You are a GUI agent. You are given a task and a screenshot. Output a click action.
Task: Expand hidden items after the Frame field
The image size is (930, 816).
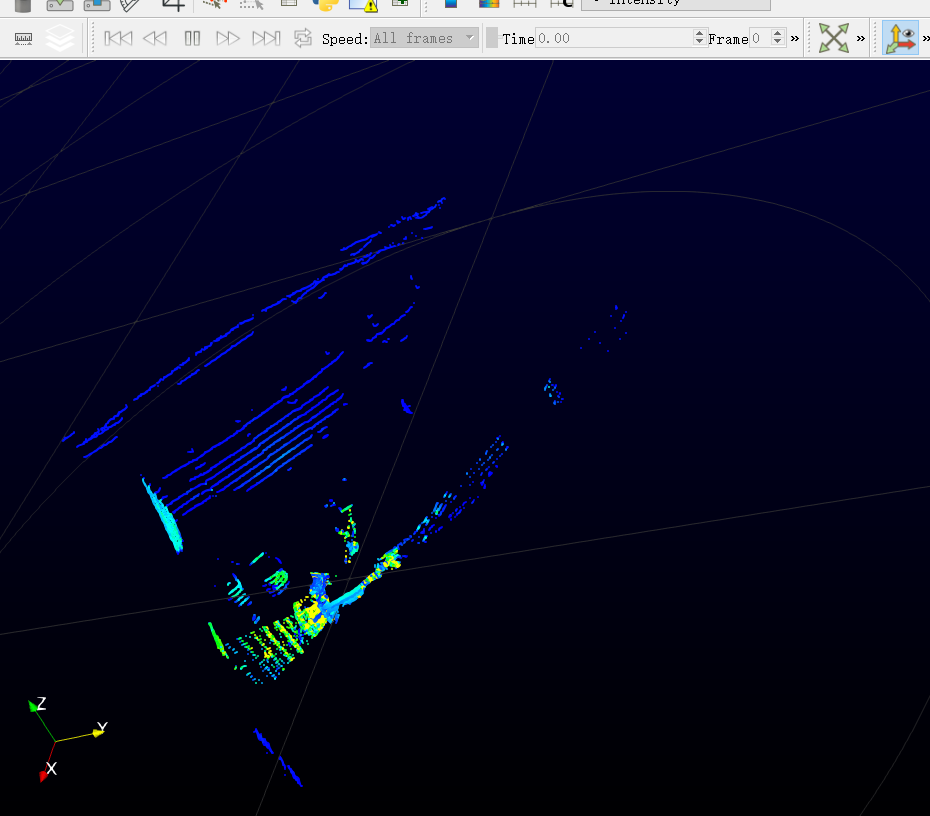pyautogui.click(x=795, y=39)
